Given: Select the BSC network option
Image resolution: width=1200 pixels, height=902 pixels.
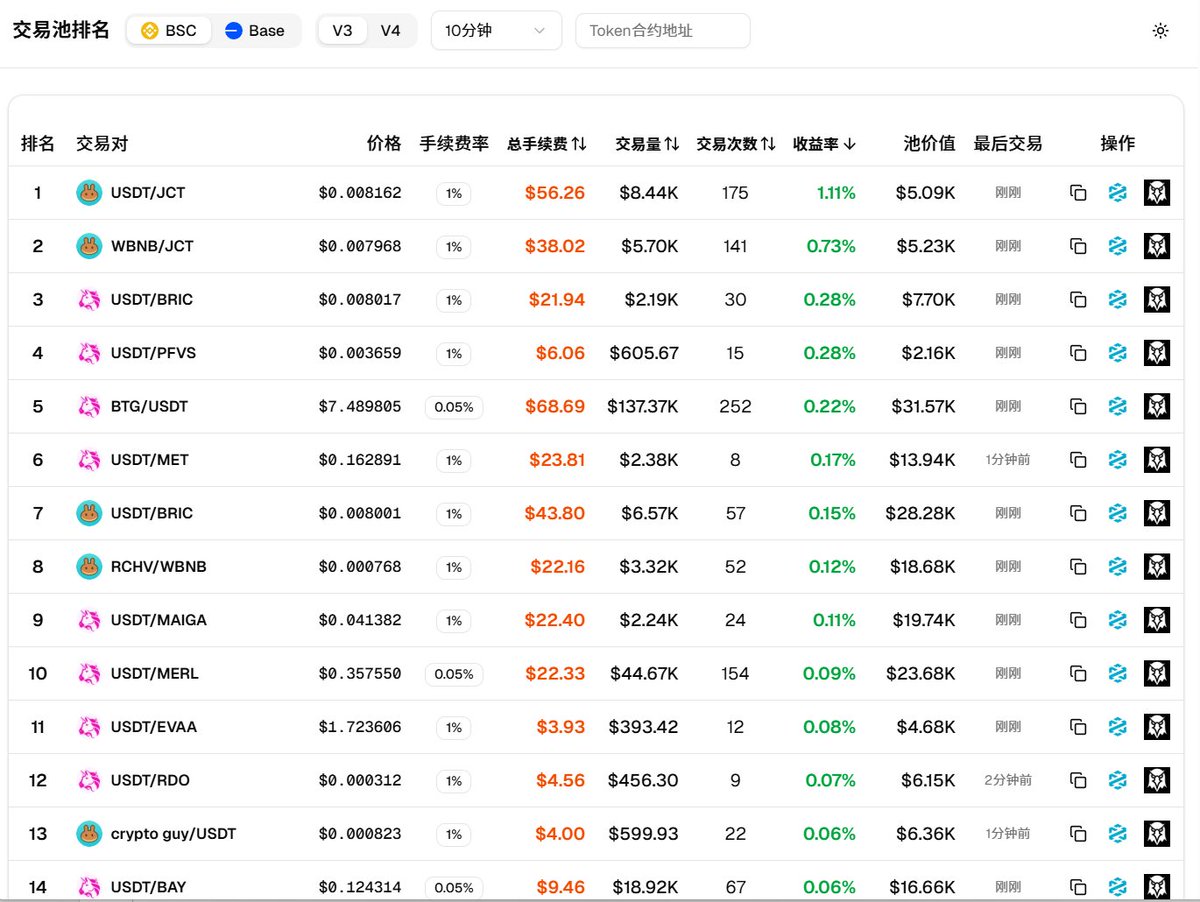Looking at the screenshot, I should tap(169, 31).
